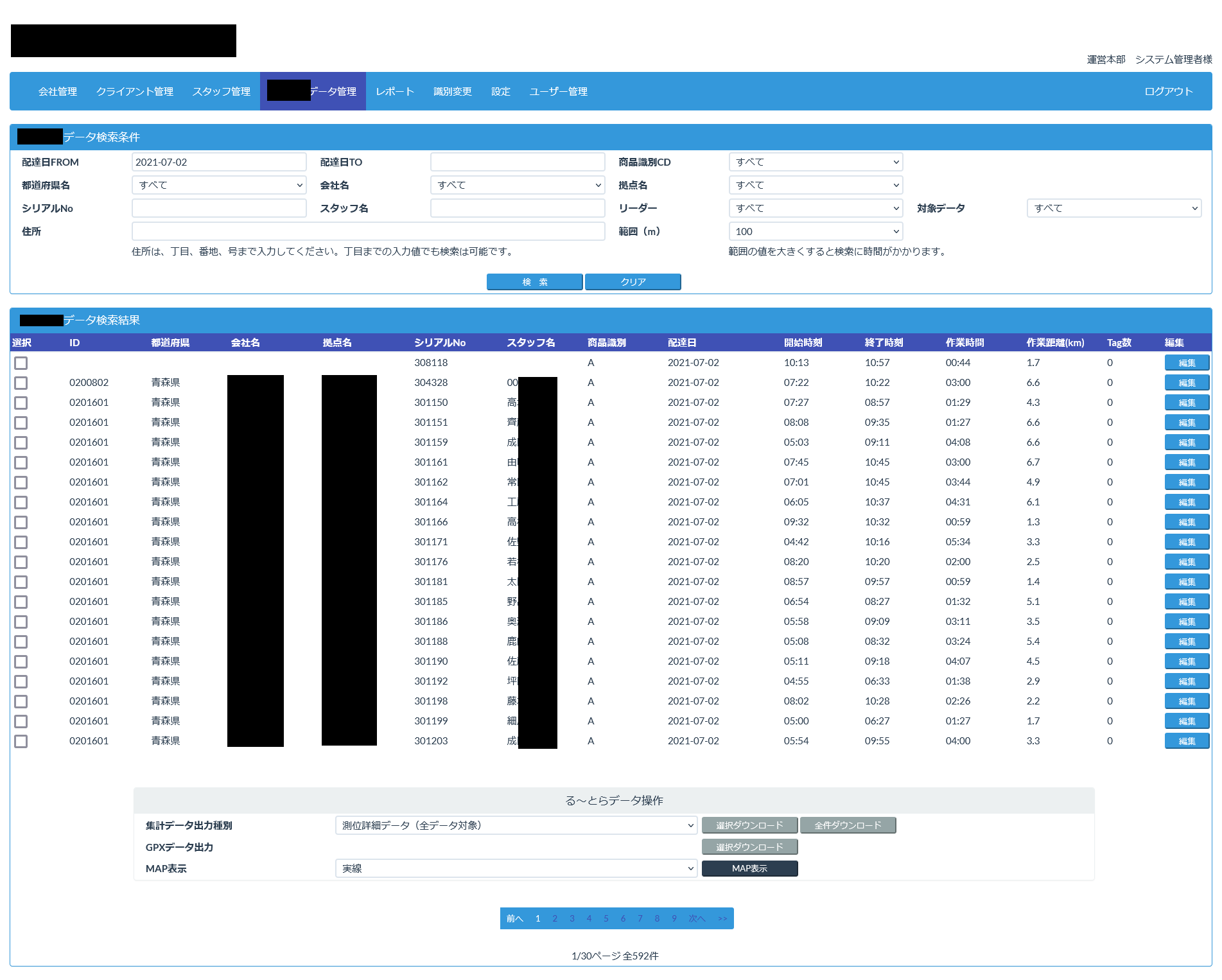This screenshot has height=980, width=1222.
Task: Tick the checkbox for serial 301150 row
Action: pos(21,403)
